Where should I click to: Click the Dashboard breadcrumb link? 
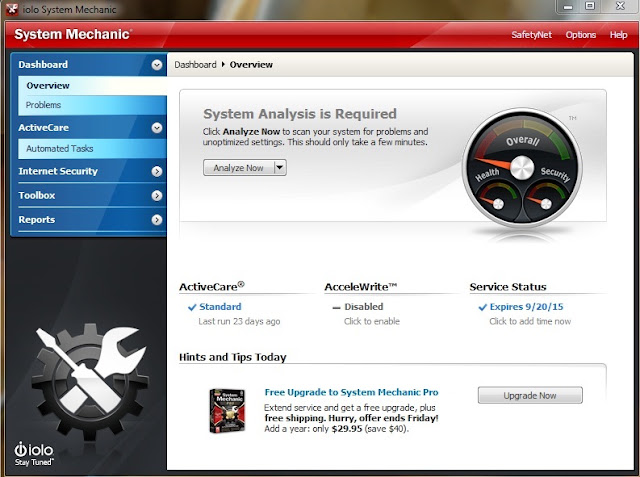(x=195, y=65)
